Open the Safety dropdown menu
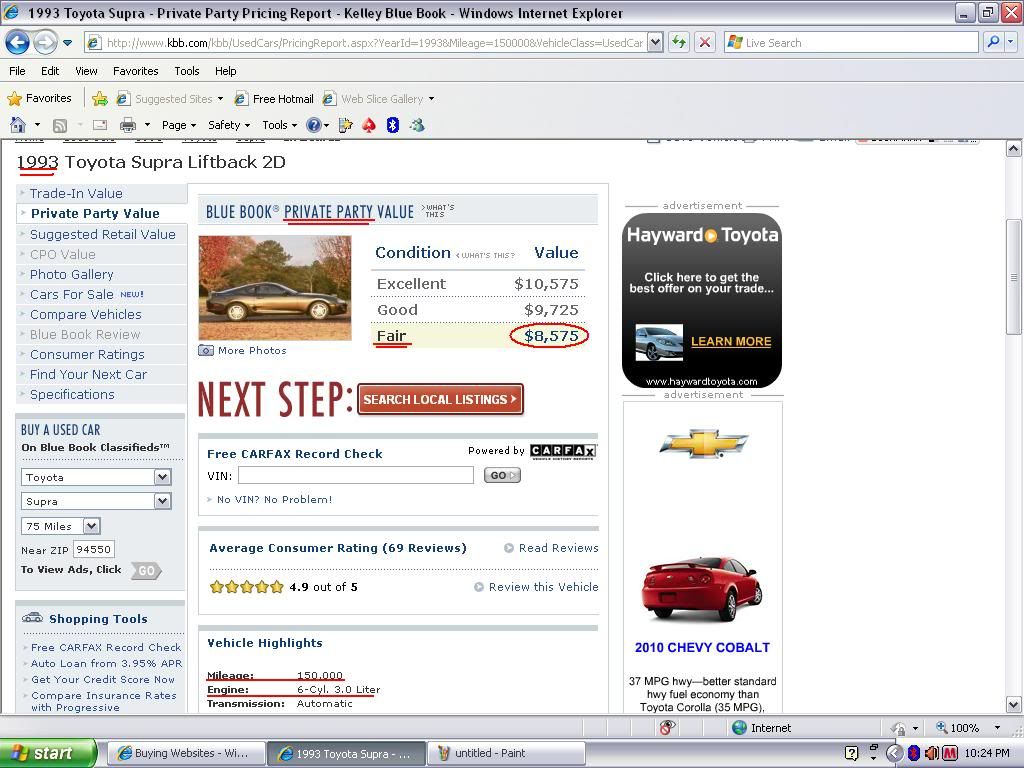Image resolution: width=1024 pixels, height=768 pixels. pos(229,125)
